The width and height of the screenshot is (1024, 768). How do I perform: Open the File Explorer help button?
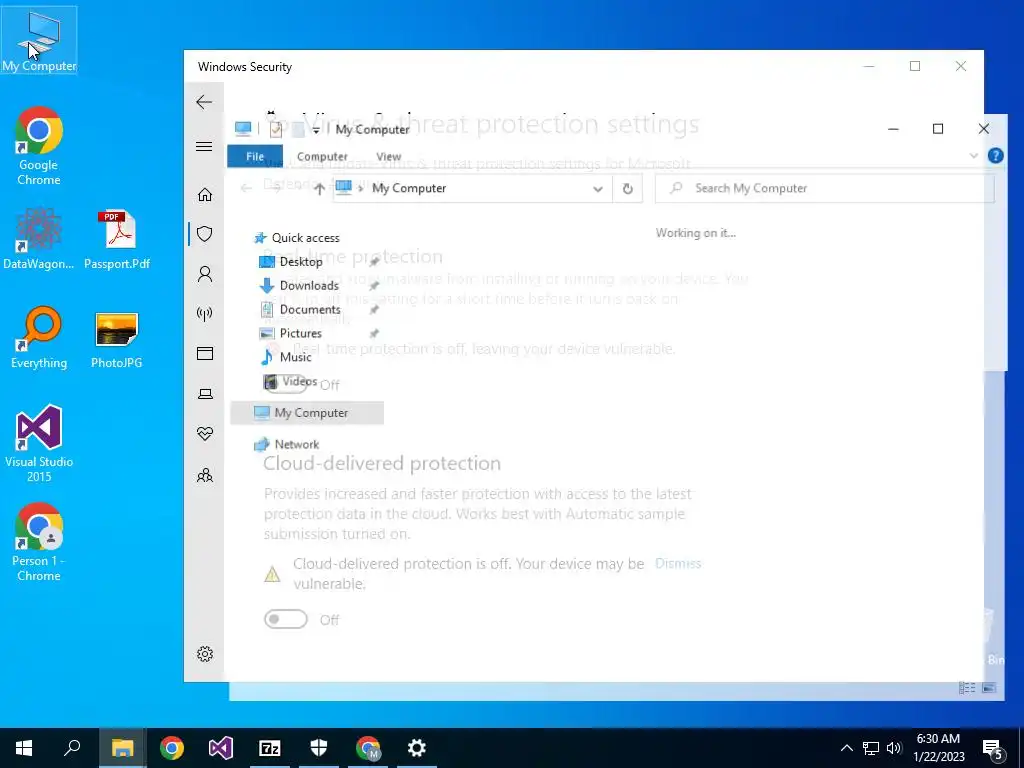[x=995, y=155]
